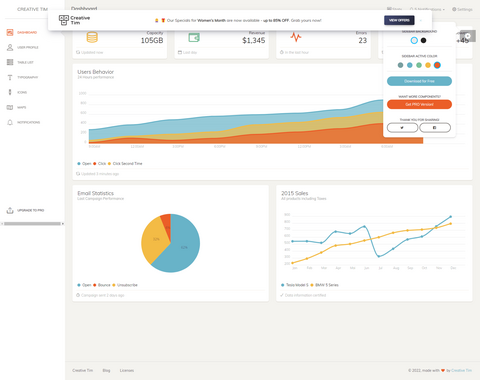Open the Notifications bell in sidebar
Screen dimensions: 480x380
10,122
